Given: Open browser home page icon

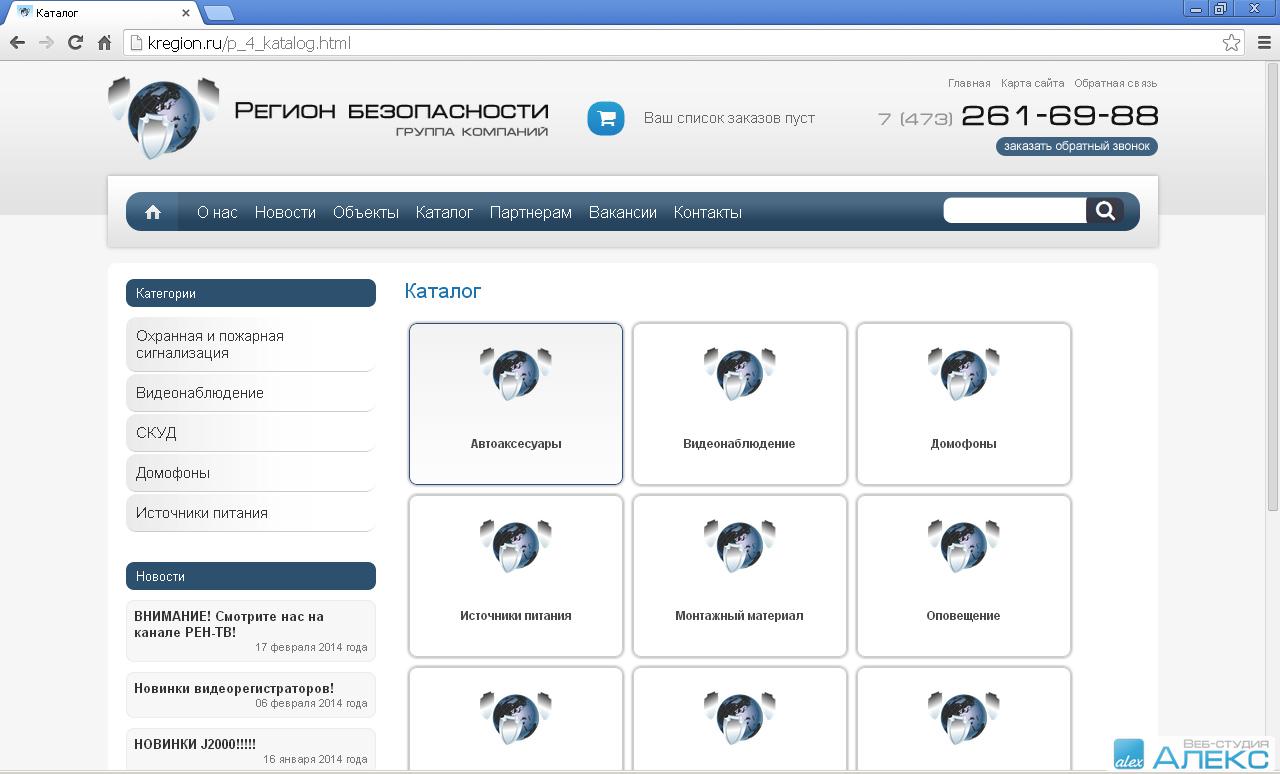Looking at the screenshot, I should click(104, 42).
